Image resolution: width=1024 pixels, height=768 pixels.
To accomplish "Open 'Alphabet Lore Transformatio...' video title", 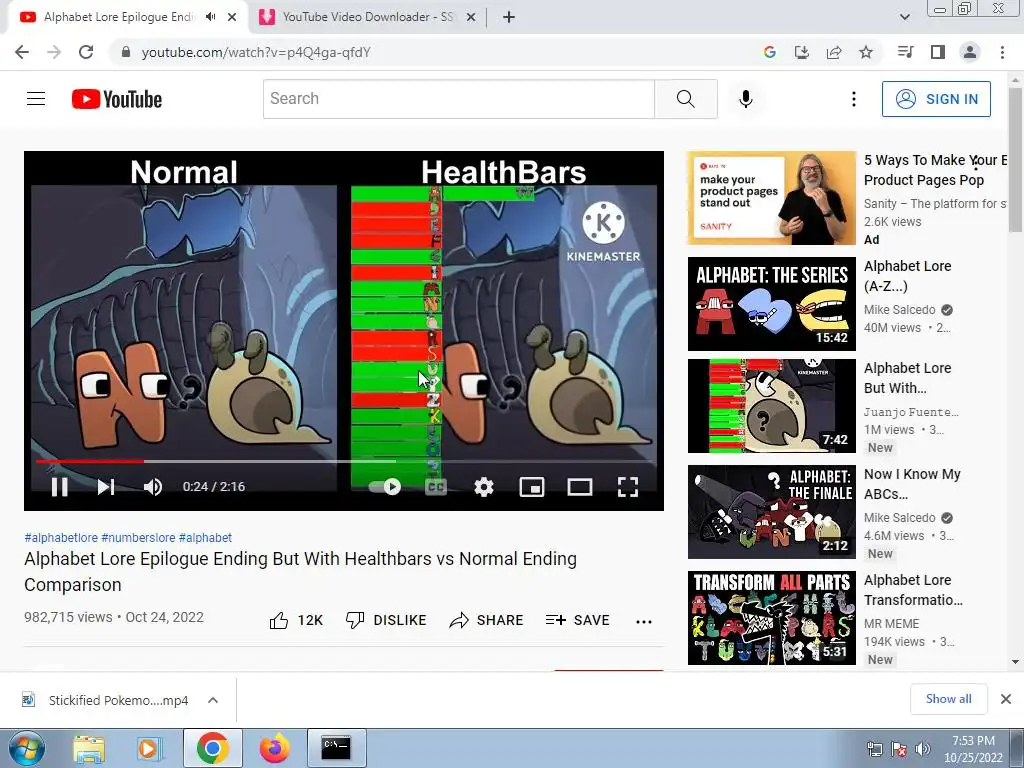I will (x=913, y=590).
